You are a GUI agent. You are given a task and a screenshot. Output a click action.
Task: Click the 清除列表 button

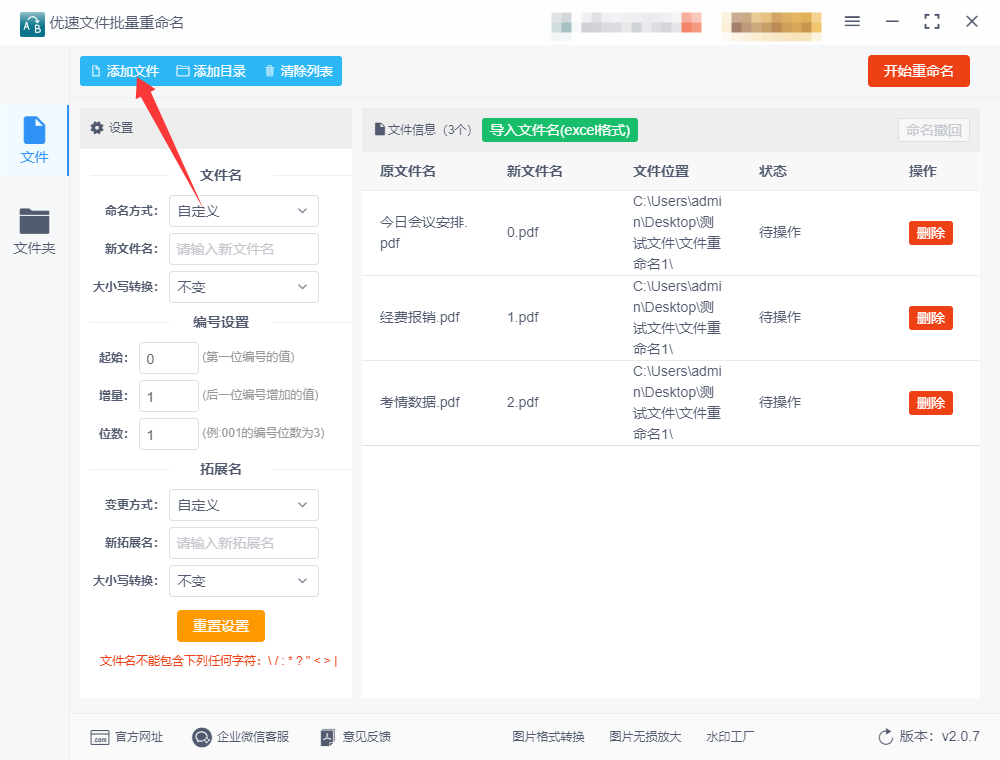click(298, 71)
